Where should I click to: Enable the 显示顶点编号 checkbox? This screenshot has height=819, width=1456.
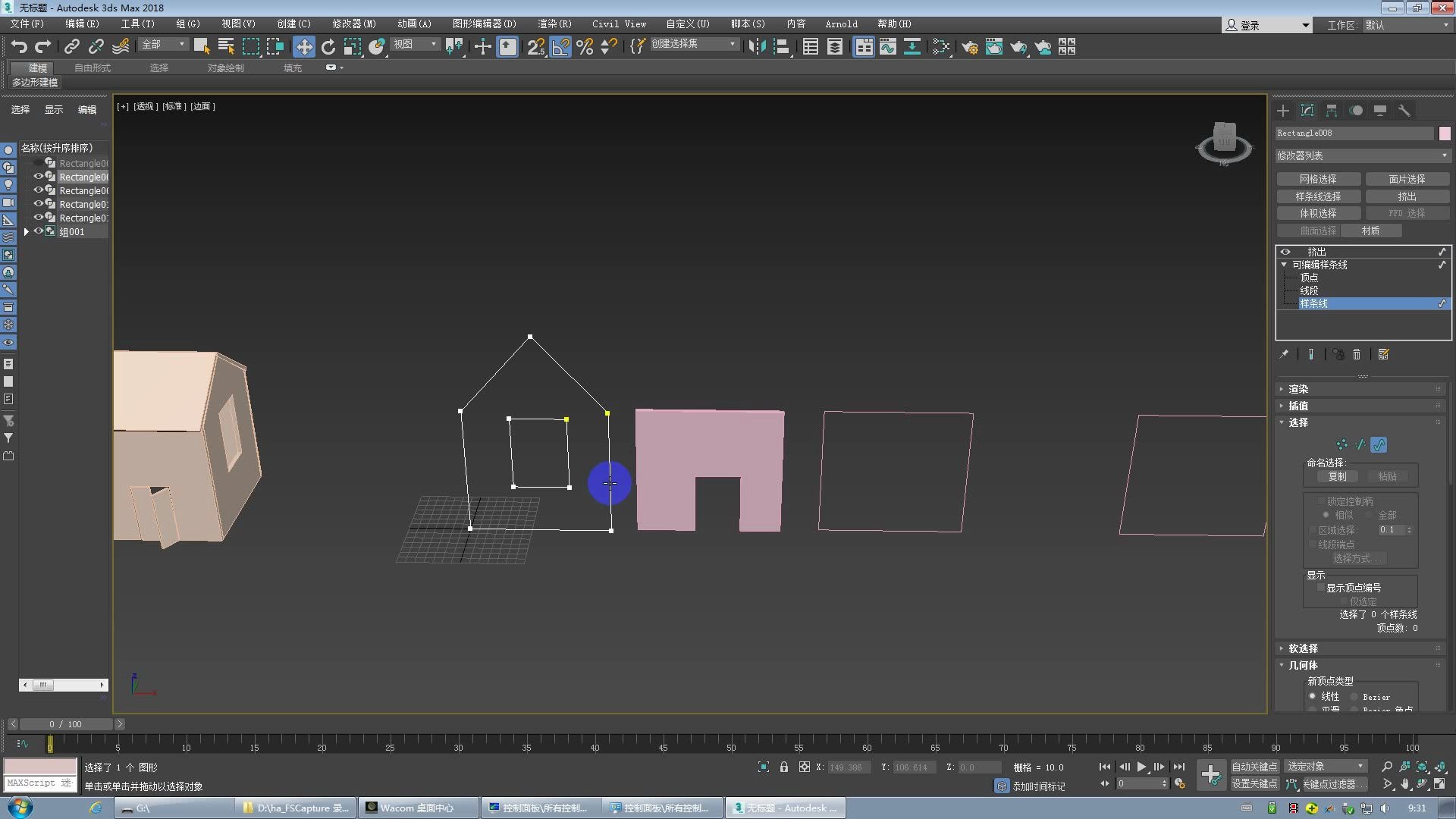click(x=1322, y=587)
